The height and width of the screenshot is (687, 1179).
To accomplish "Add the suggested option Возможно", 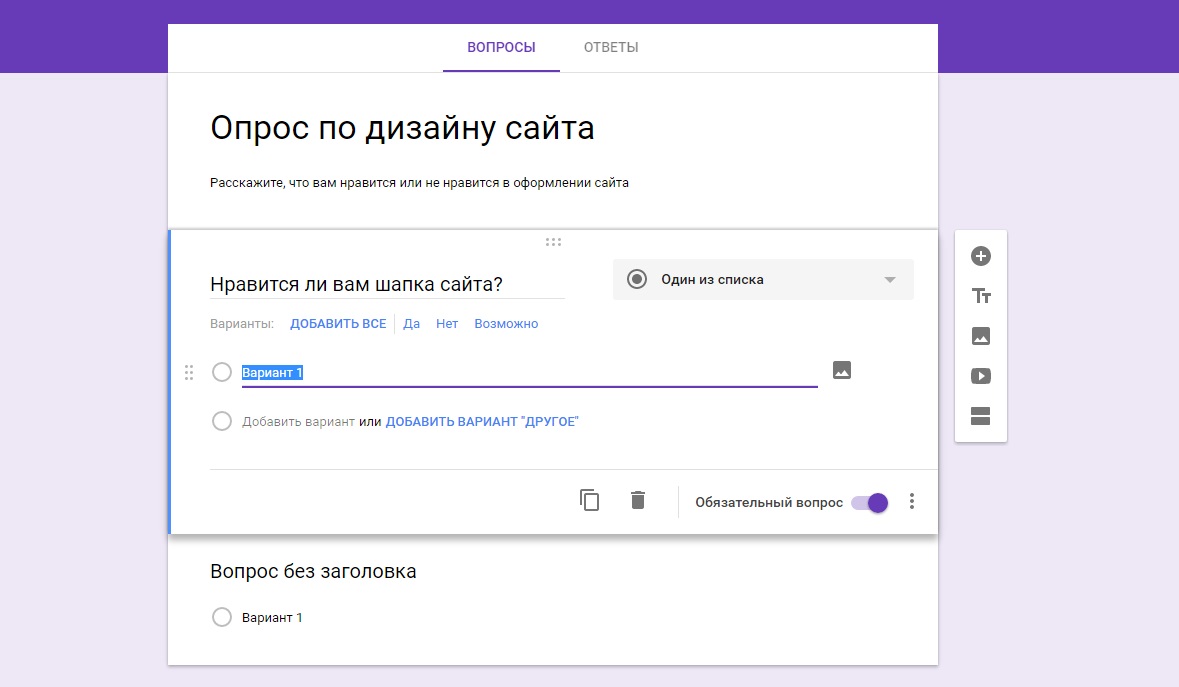I will coord(506,324).
